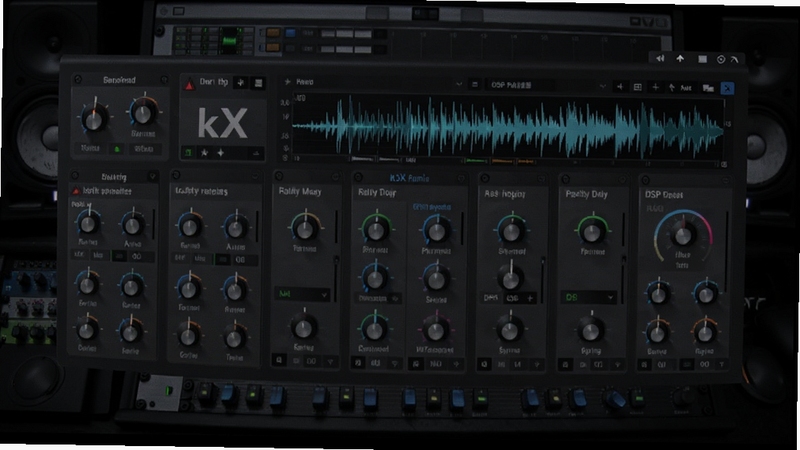Select the kDt segment in the Basitig panel
This screenshot has width=800, height=450.
point(79,254)
